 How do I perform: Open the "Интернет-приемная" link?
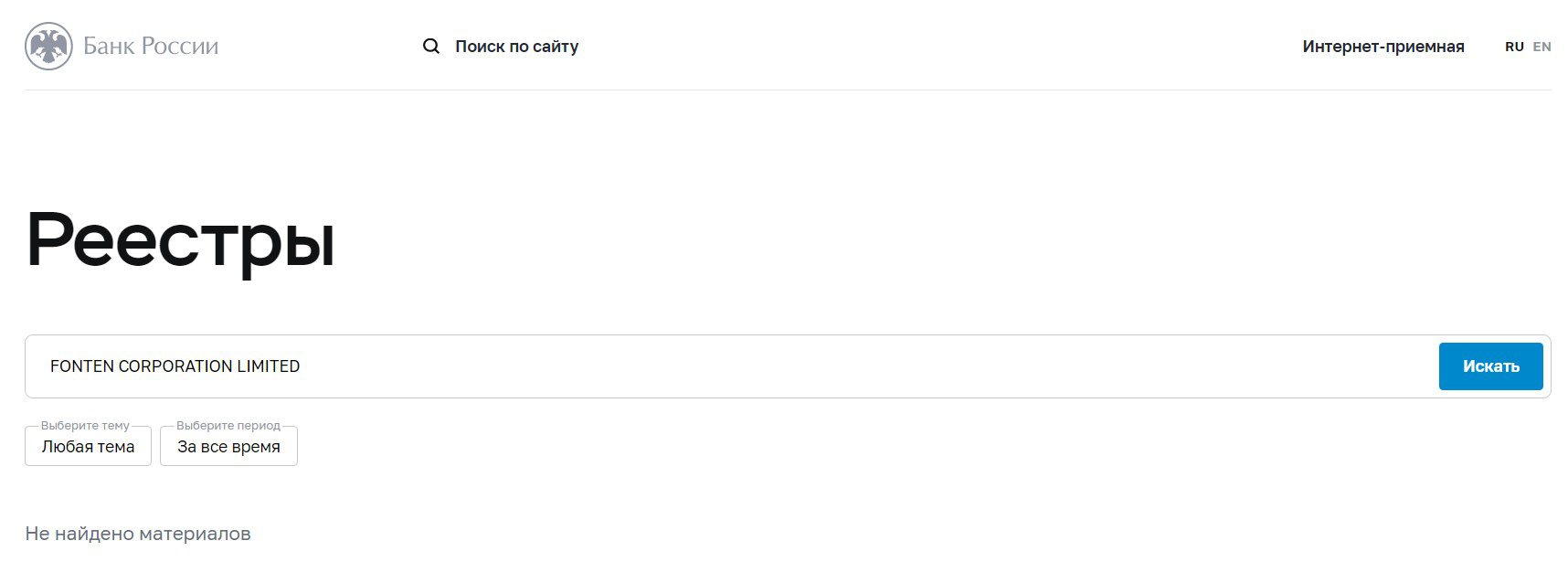click(x=1383, y=47)
